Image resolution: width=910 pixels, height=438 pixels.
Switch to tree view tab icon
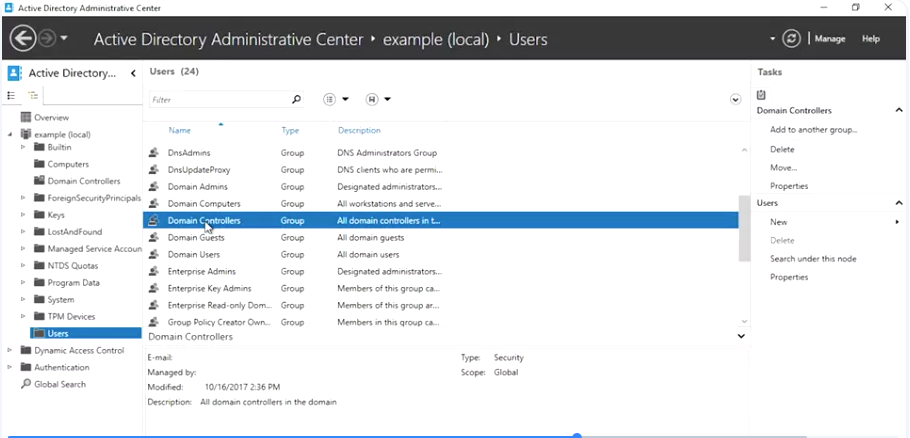click(32, 96)
